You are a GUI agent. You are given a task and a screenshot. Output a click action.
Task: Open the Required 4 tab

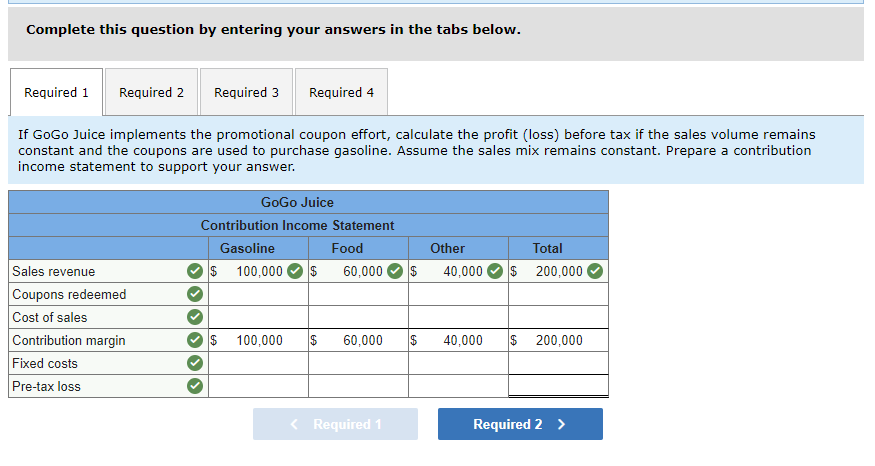pos(342,92)
